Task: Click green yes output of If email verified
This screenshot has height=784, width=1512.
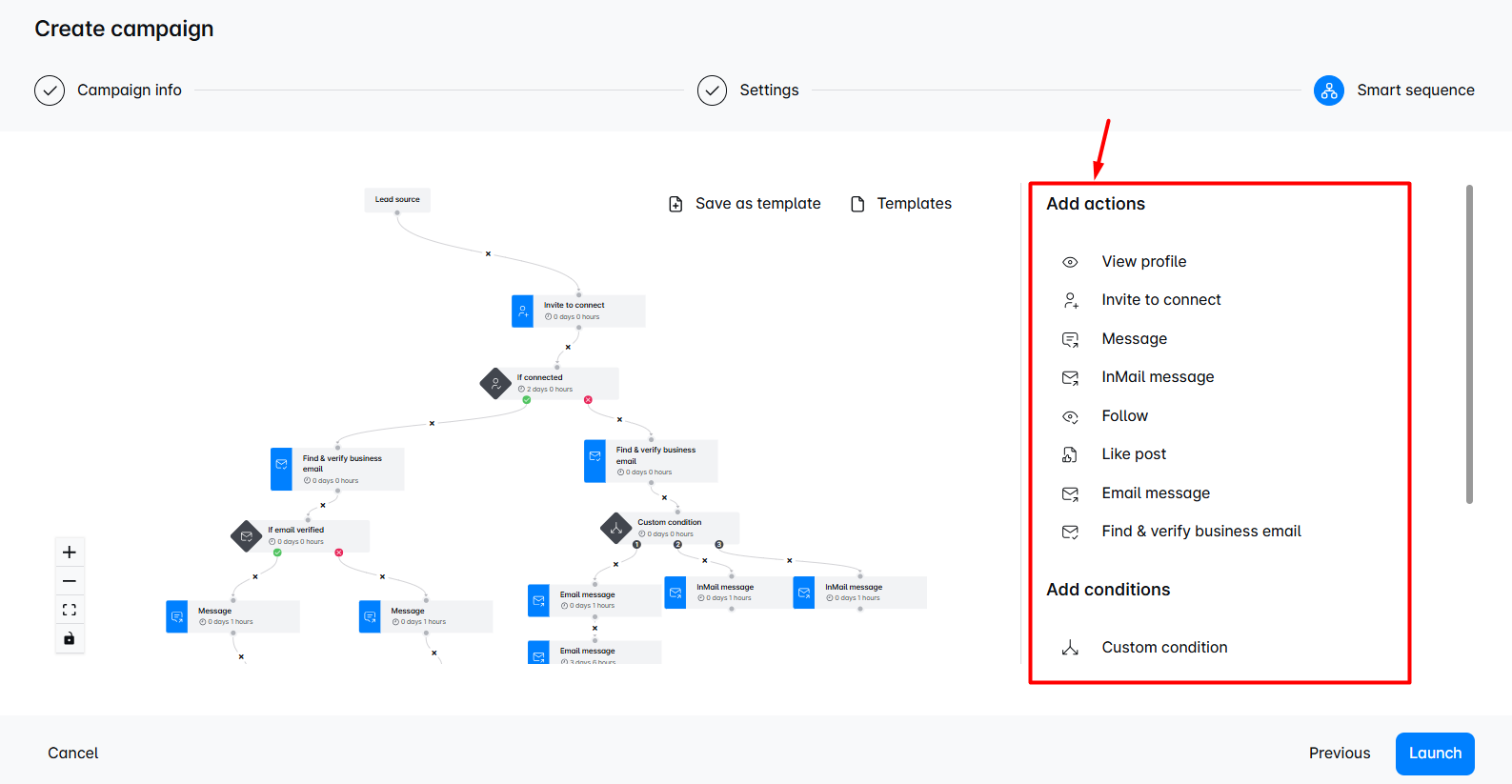Action: pyautogui.click(x=277, y=553)
